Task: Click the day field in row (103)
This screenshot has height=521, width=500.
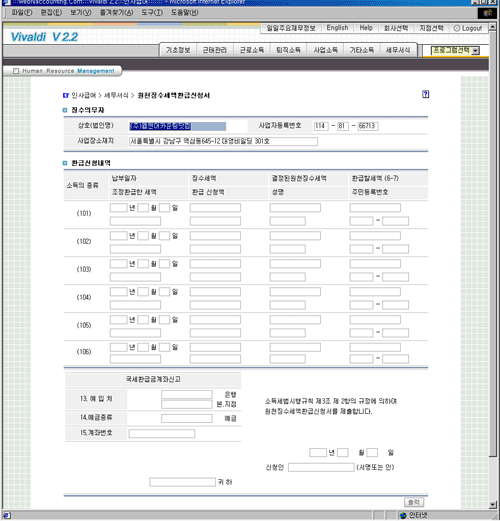Action: click(x=164, y=264)
